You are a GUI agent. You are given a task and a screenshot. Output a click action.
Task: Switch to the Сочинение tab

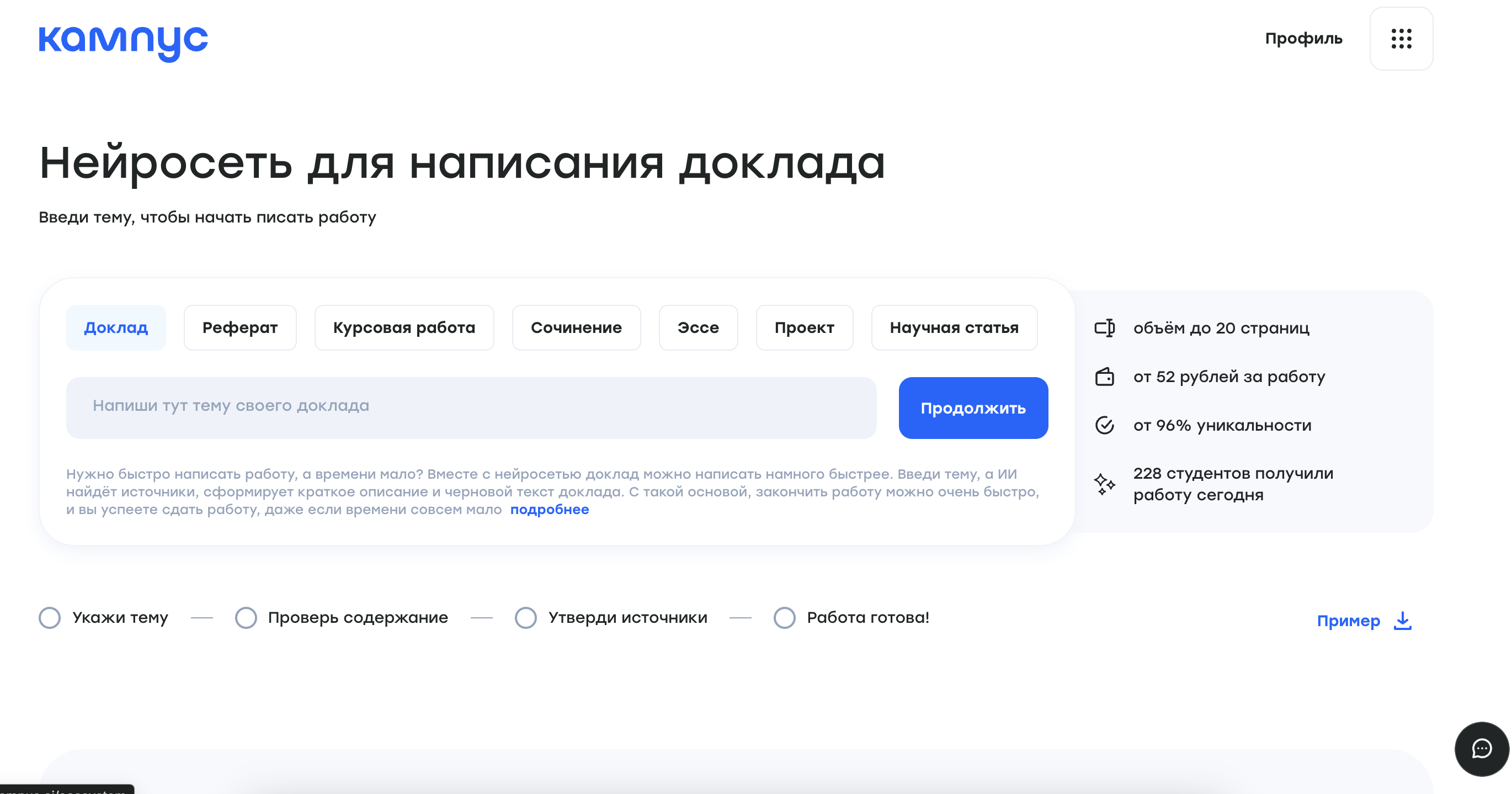coord(577,327)
